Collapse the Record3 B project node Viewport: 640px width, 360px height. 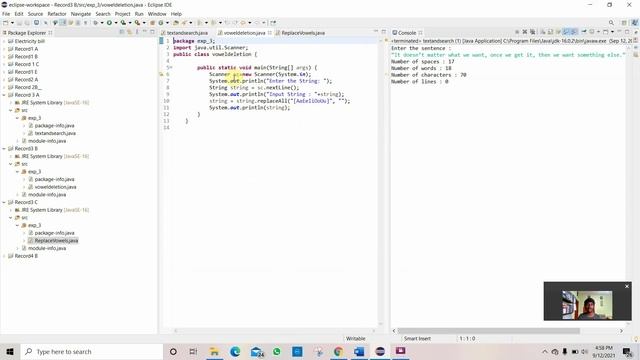4,149
